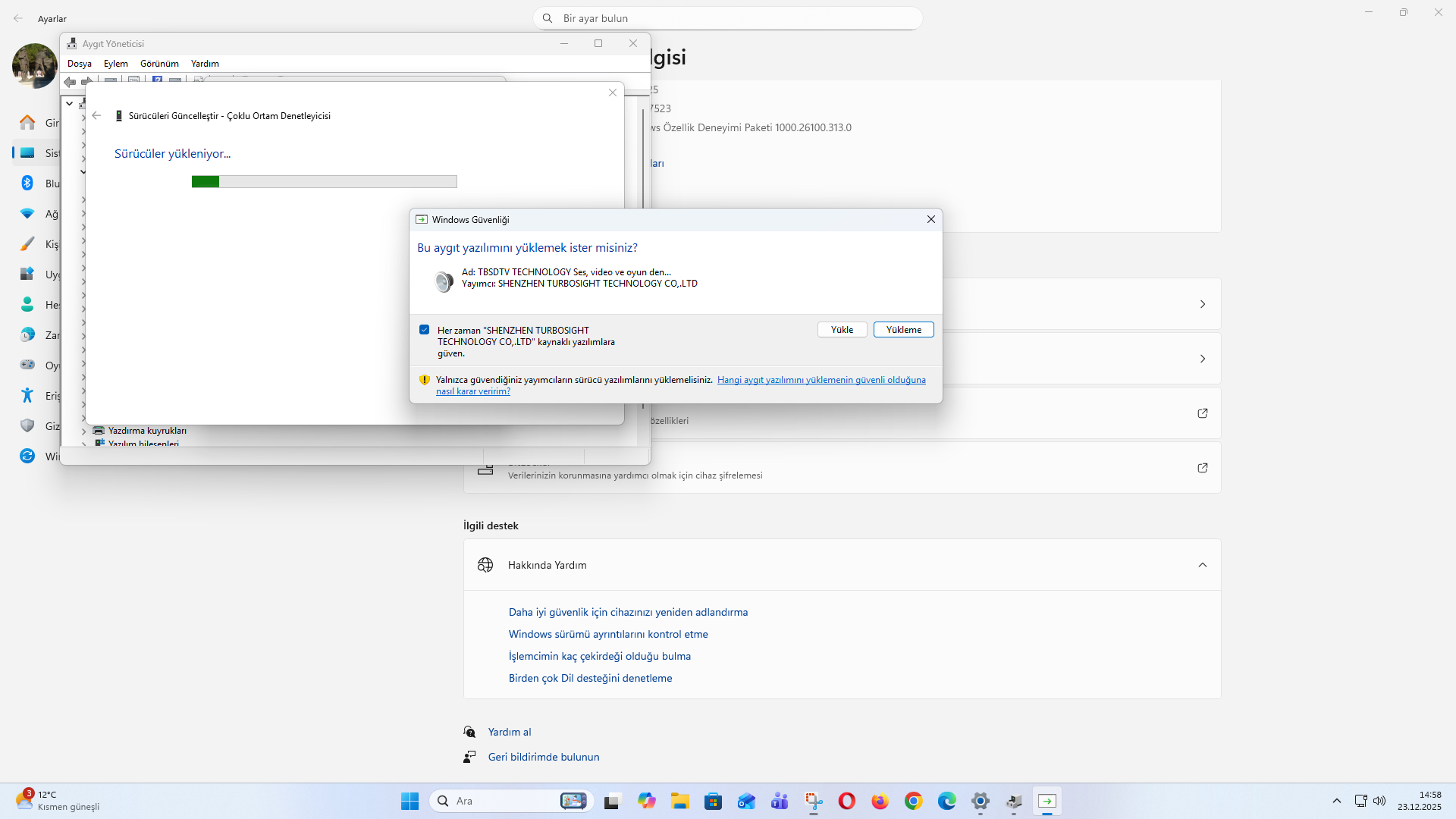Open link about finding processor core count
1456x819 pixels.
coord(600,656)
